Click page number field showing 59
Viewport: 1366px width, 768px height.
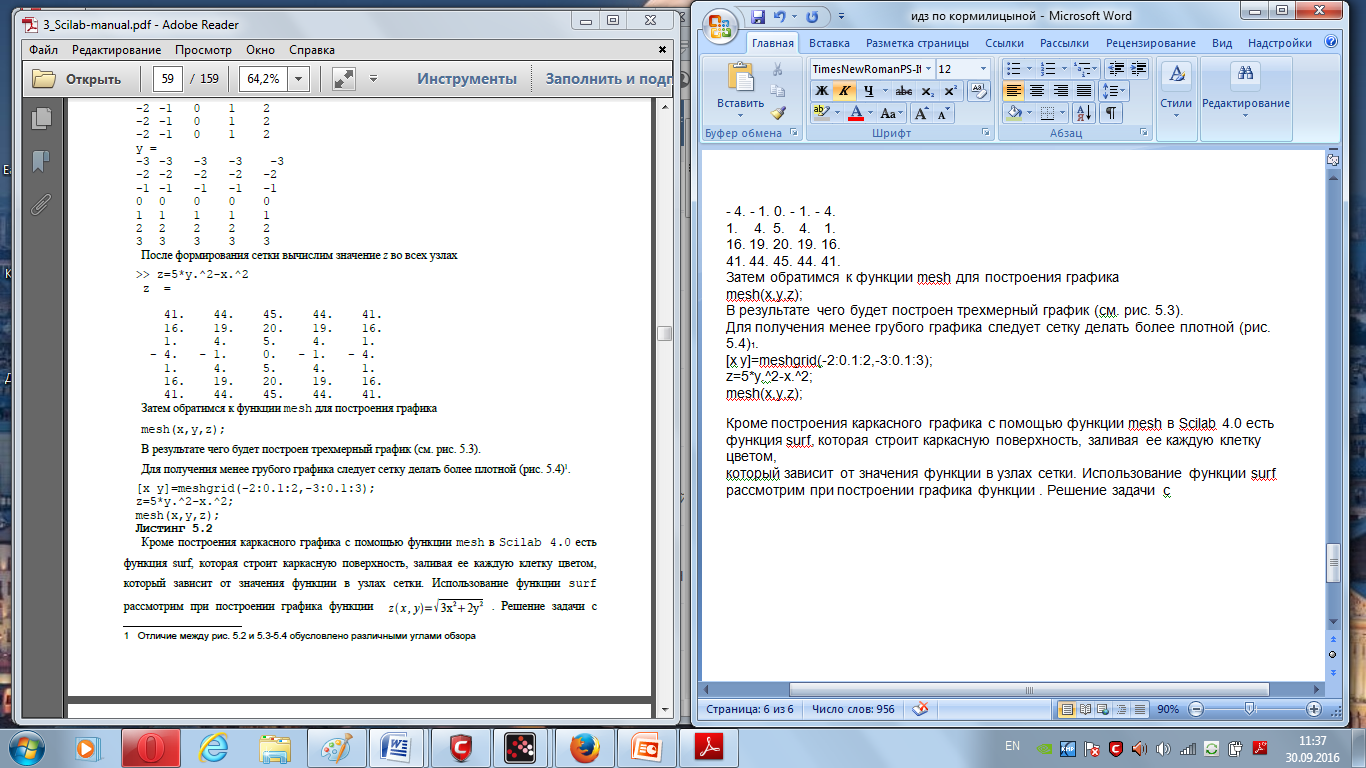pyautogui.click(x=167, y=79)
